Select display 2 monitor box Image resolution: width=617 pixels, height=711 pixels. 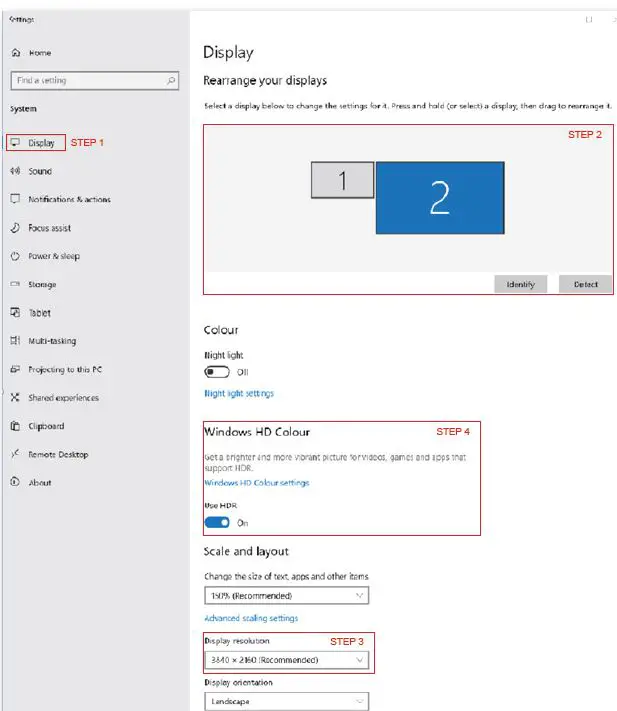coord(440,198)
